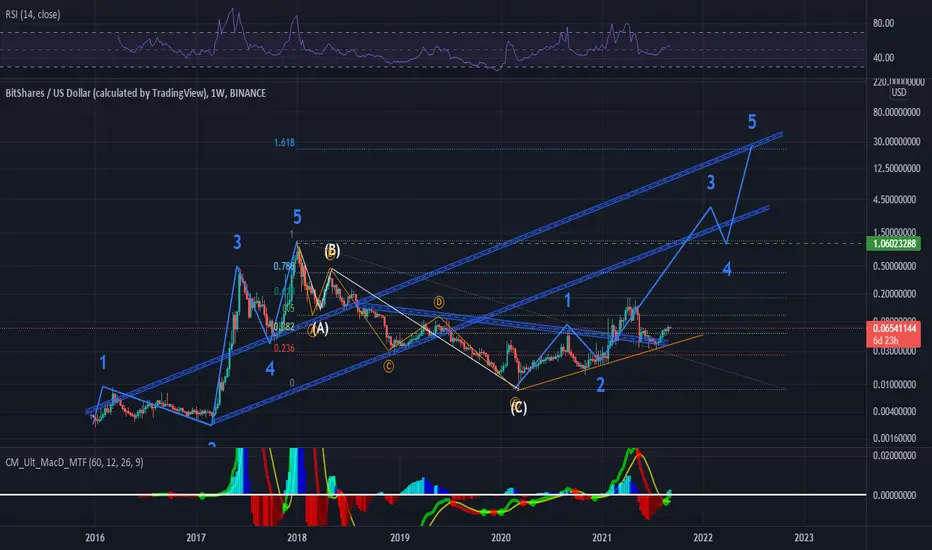Open the CM_Ult_MacD_MTF indicator legend
932x550 pixels.
(74, 462)
